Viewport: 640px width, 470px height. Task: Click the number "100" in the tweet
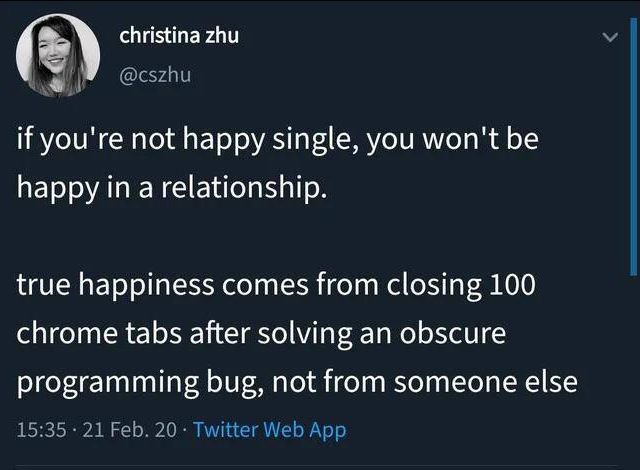(x=513, y=284)
